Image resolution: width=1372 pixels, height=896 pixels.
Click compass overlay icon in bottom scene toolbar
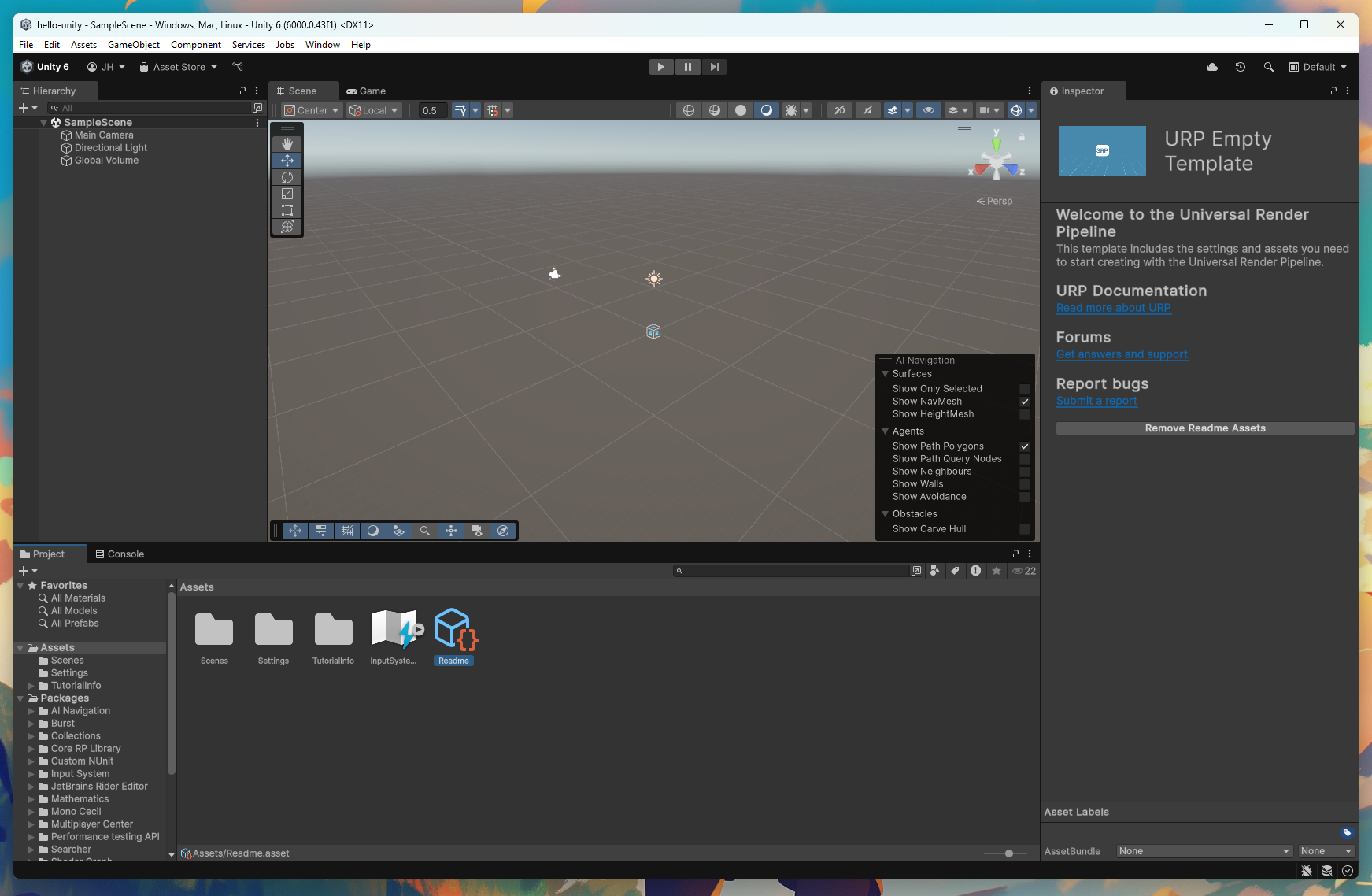(503, 531)
